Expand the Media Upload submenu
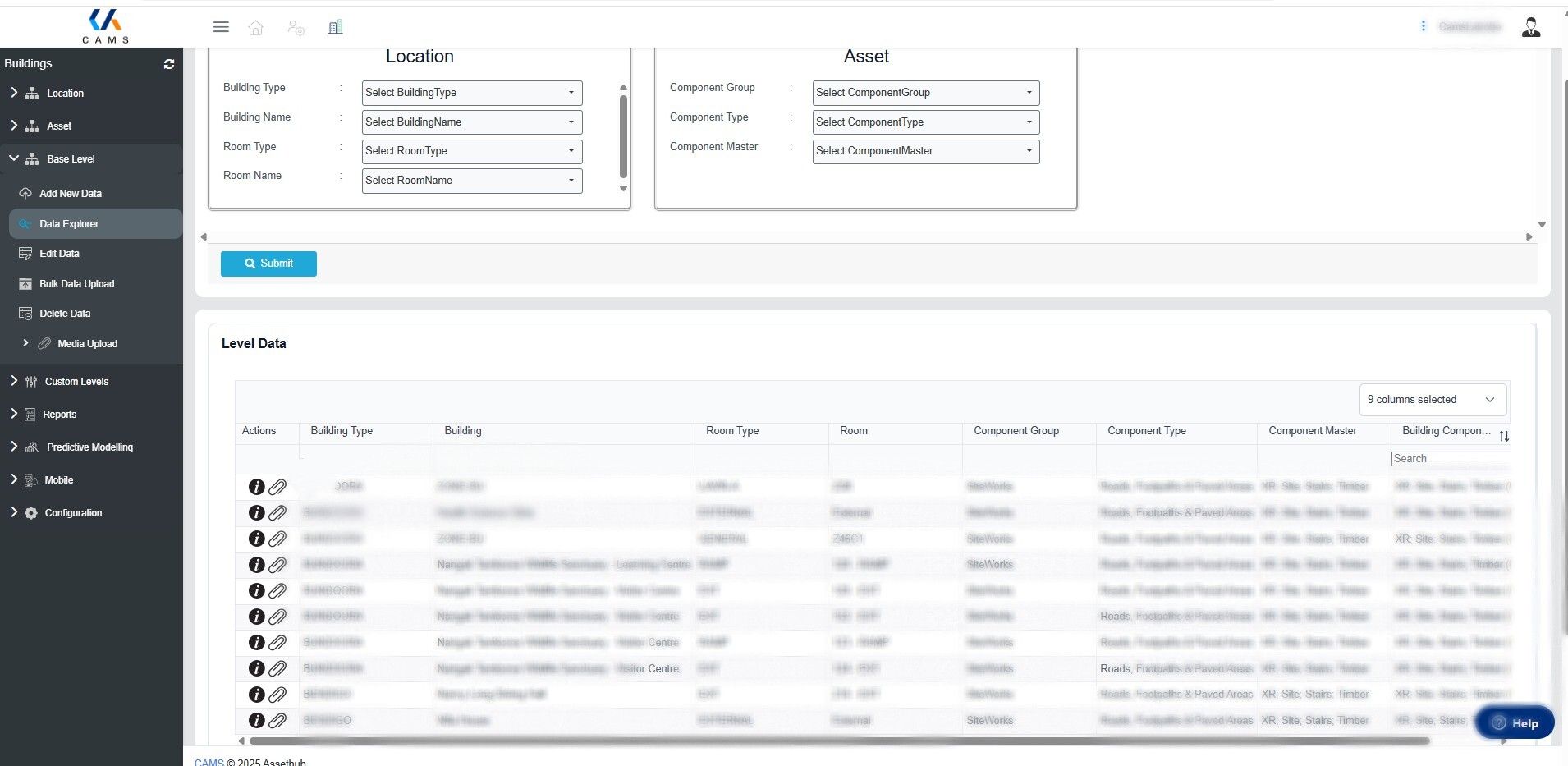The width and height of the screenshot is (1568, 766). [25, 343]
